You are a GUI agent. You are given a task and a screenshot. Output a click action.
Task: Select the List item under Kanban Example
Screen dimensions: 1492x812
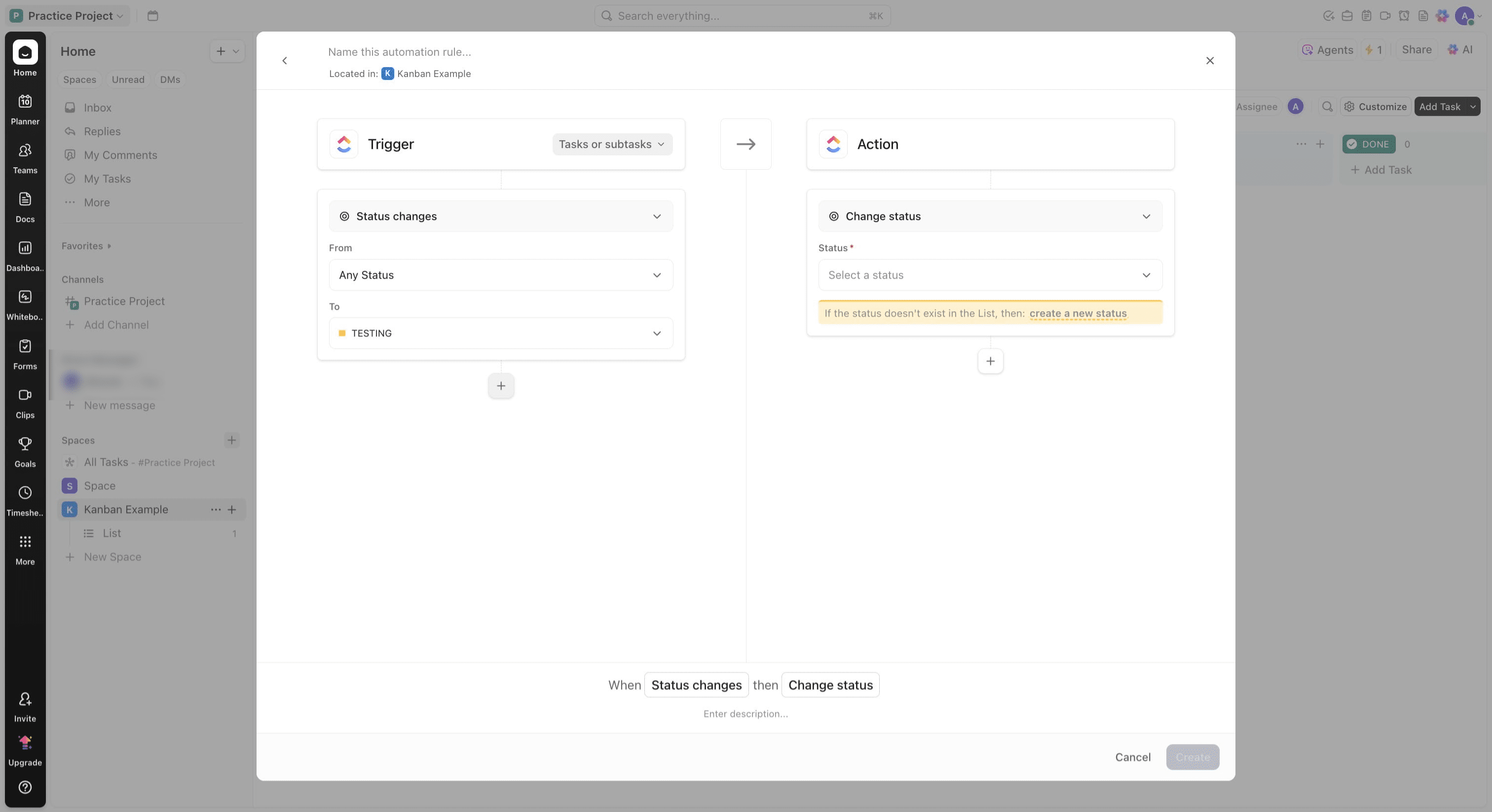pyautogui.click(x=152, y=533)
